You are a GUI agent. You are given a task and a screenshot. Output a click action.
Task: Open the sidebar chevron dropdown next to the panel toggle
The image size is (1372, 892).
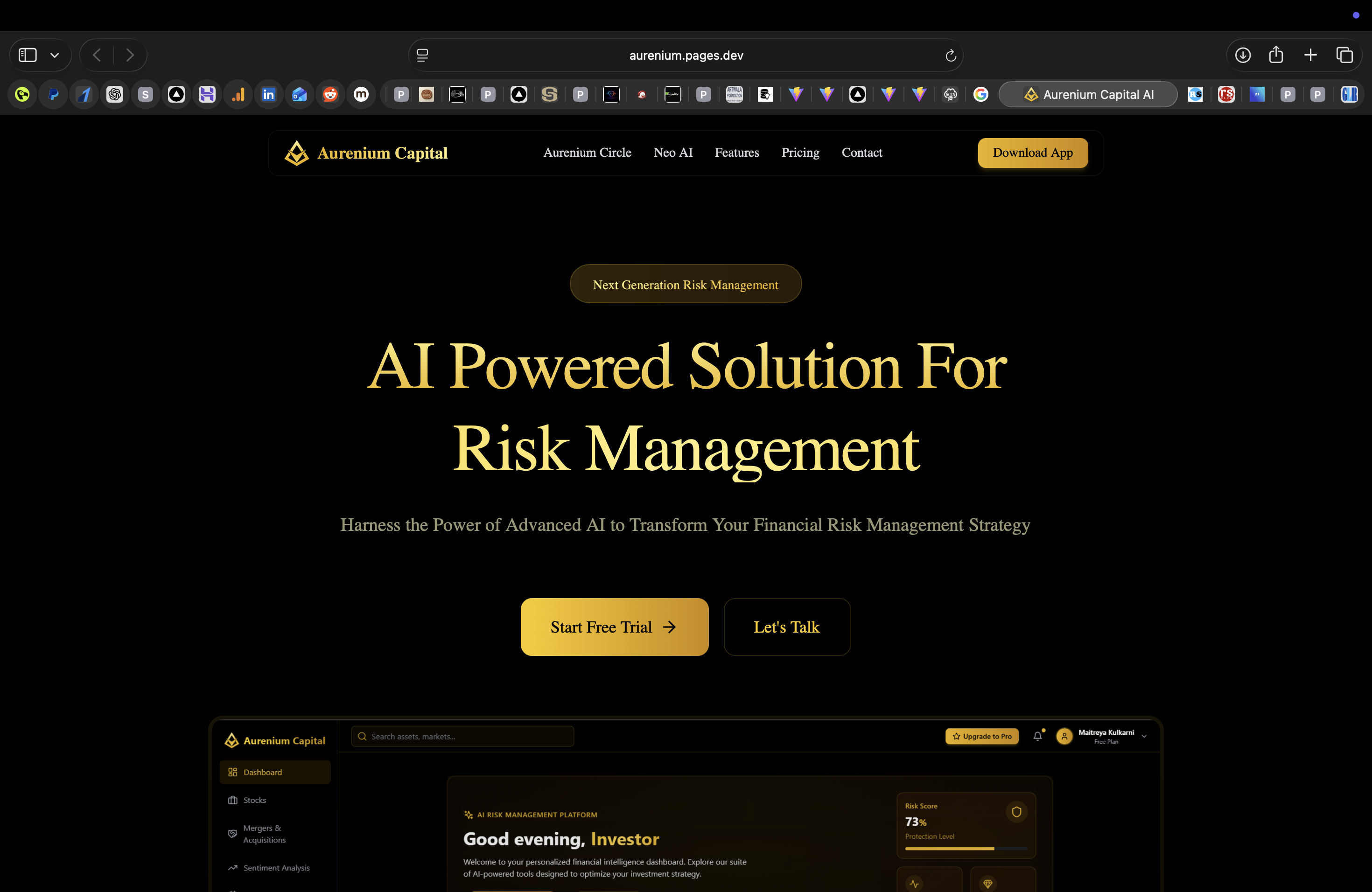(55, 55)
